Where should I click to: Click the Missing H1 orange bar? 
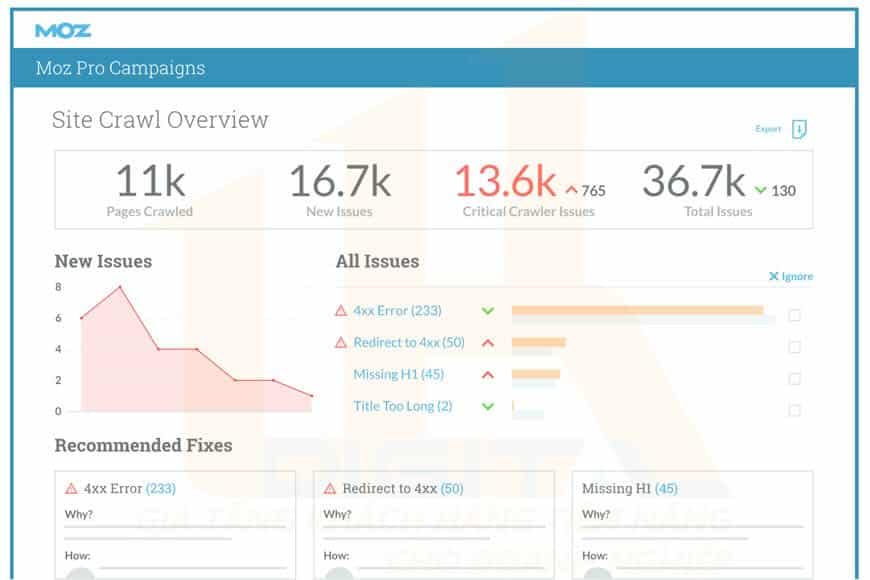pos(535,374)
